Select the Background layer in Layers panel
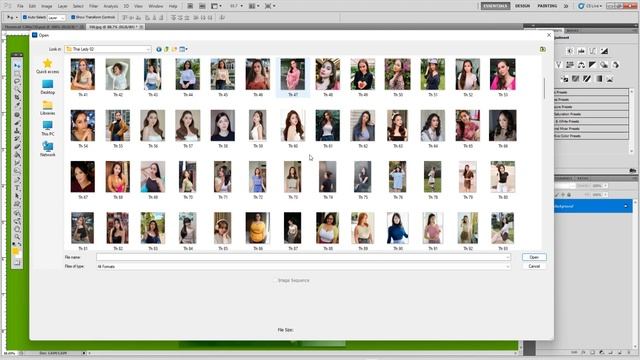This screenshot has width=640, height=360. pos(593,207)
